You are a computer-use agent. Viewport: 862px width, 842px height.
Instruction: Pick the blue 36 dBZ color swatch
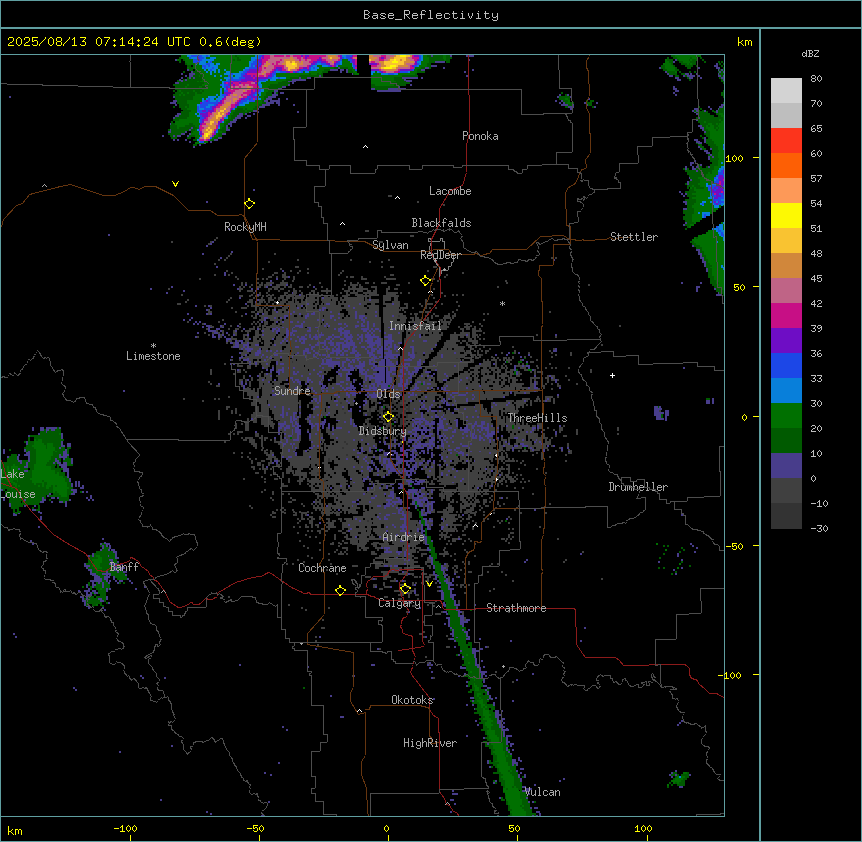point(786,365)
